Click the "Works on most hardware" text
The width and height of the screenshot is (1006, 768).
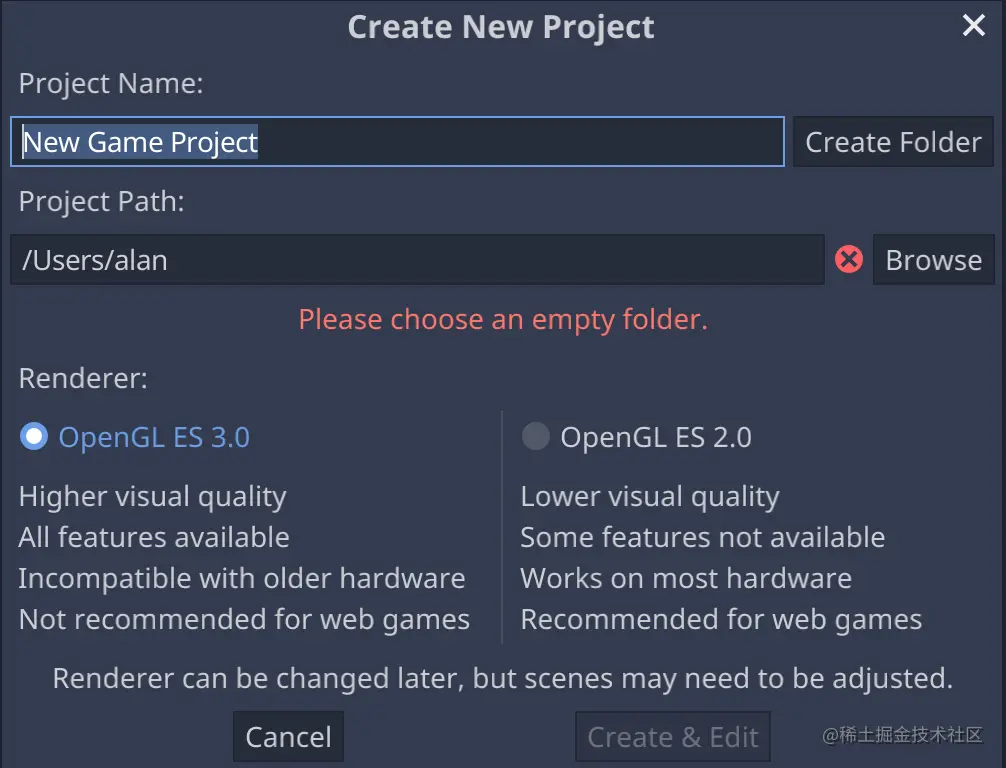point(686,579)
